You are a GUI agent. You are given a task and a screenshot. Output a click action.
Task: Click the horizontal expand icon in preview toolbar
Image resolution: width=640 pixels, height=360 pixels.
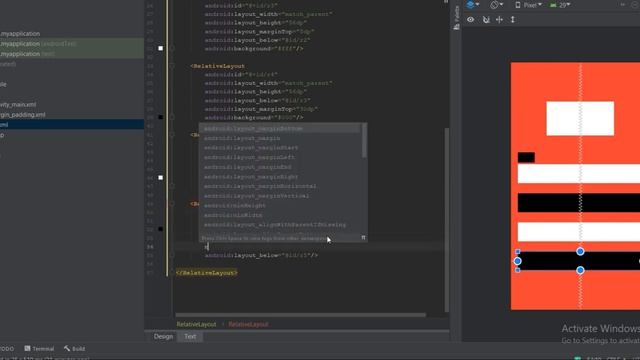tap(499, 19)
